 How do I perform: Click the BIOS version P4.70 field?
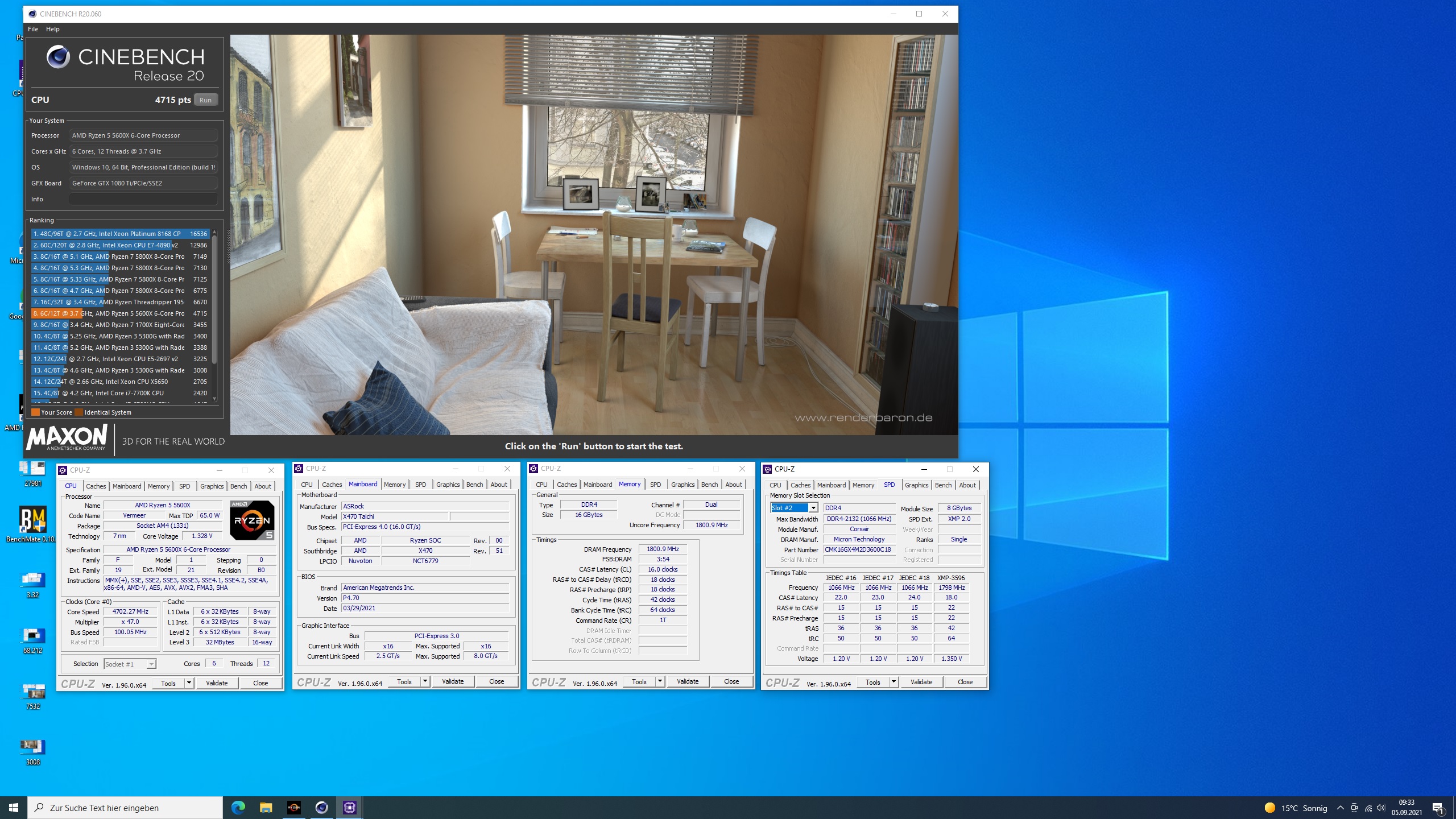click(x=425, y=598)
